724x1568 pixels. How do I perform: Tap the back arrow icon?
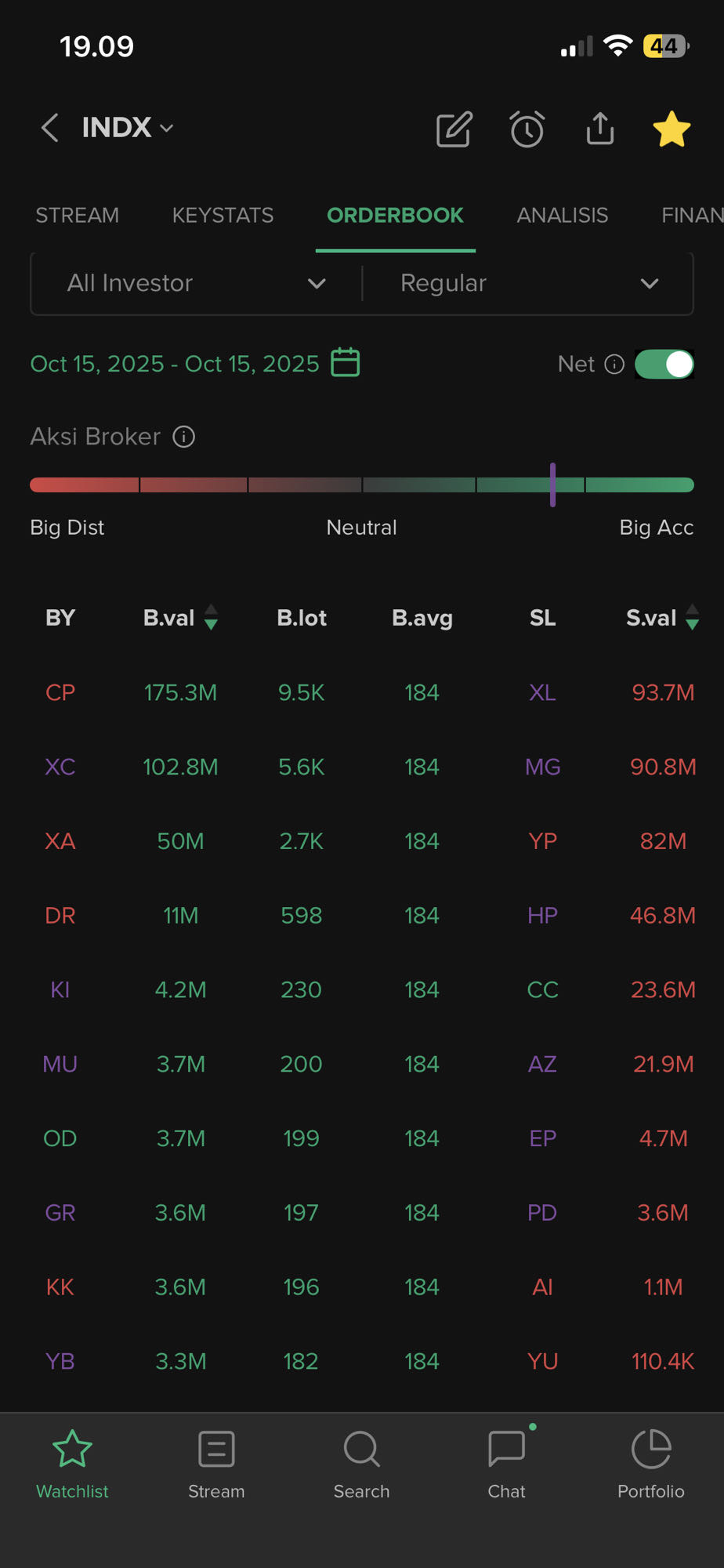point(50,128)
